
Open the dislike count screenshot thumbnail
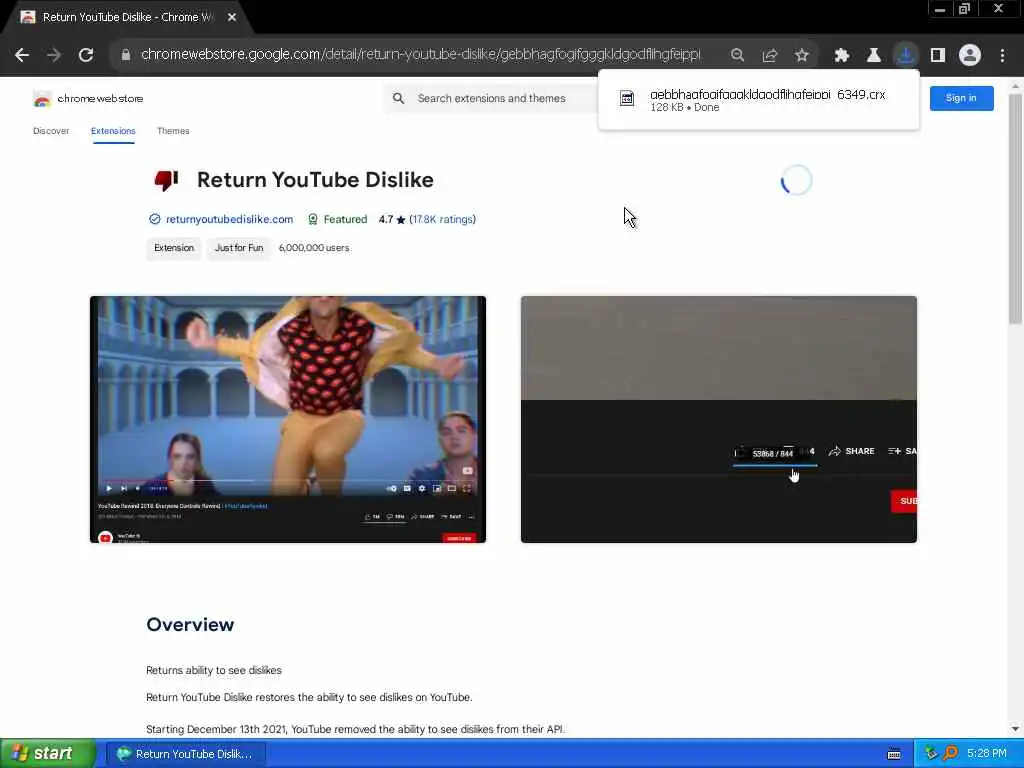click(718, 419)
